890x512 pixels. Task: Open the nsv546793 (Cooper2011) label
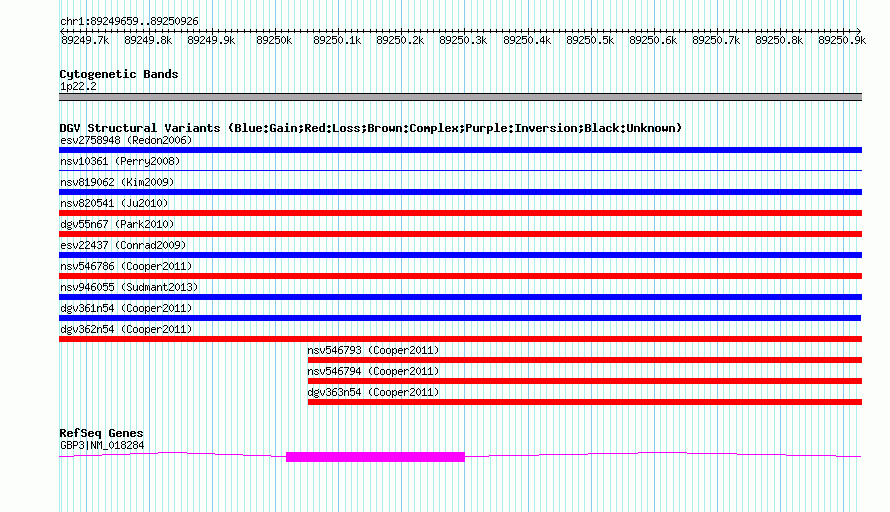[x=373, y=350]
